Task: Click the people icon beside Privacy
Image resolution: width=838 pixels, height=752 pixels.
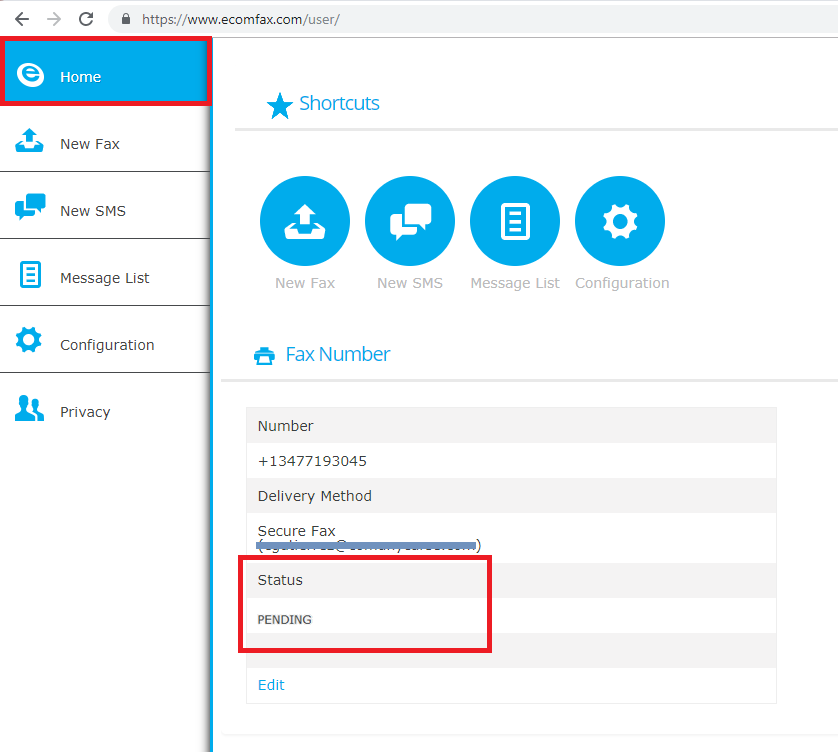Action: coord(29,408)
